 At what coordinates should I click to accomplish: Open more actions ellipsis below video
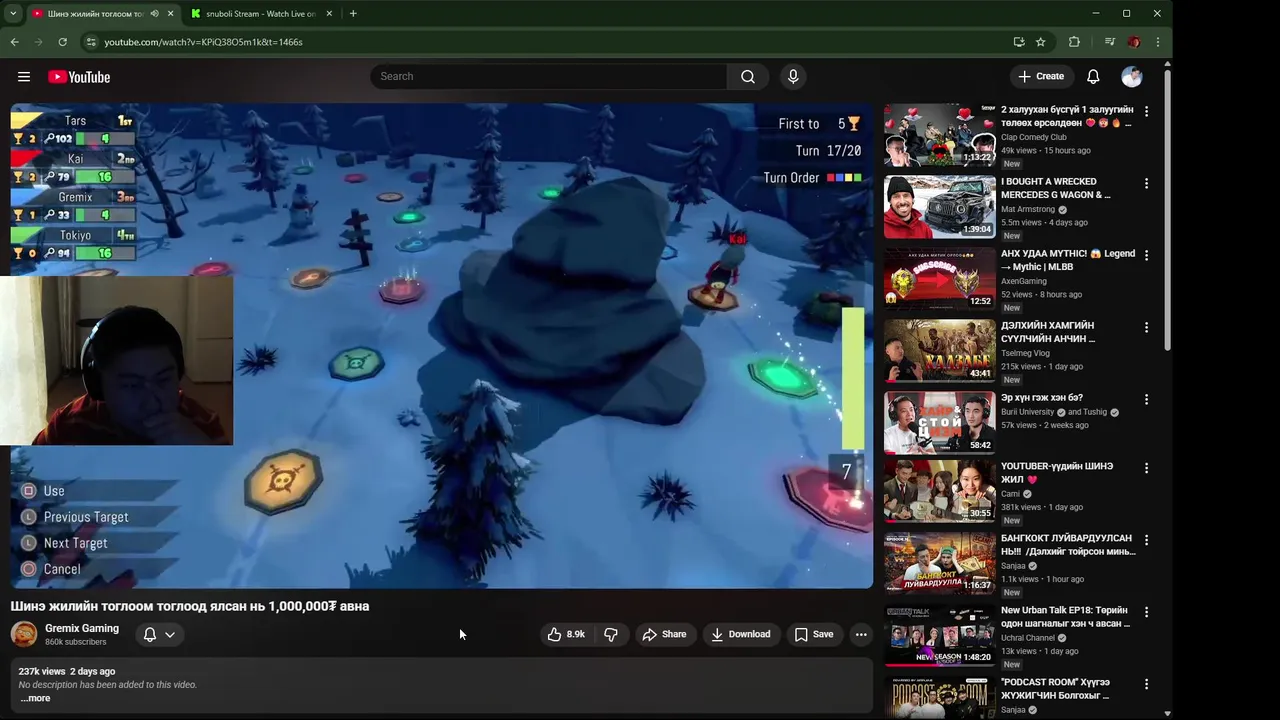point(861,634)
